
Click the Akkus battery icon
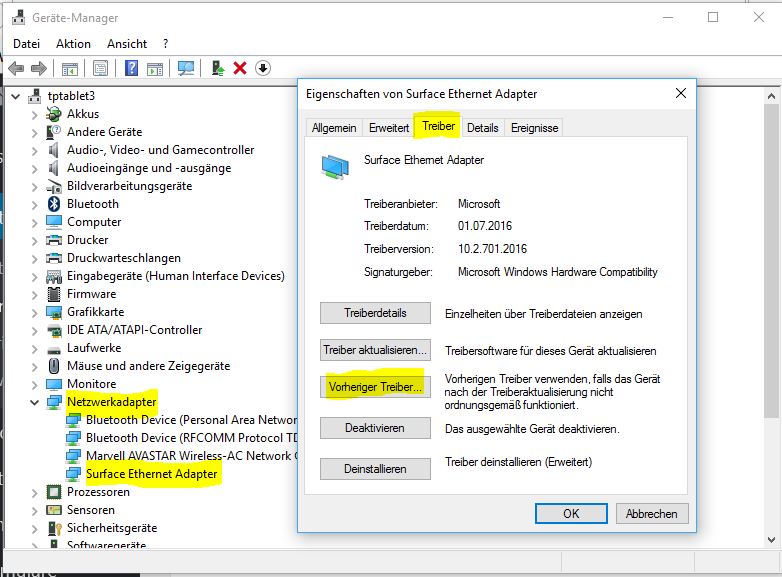pos(53,114)
